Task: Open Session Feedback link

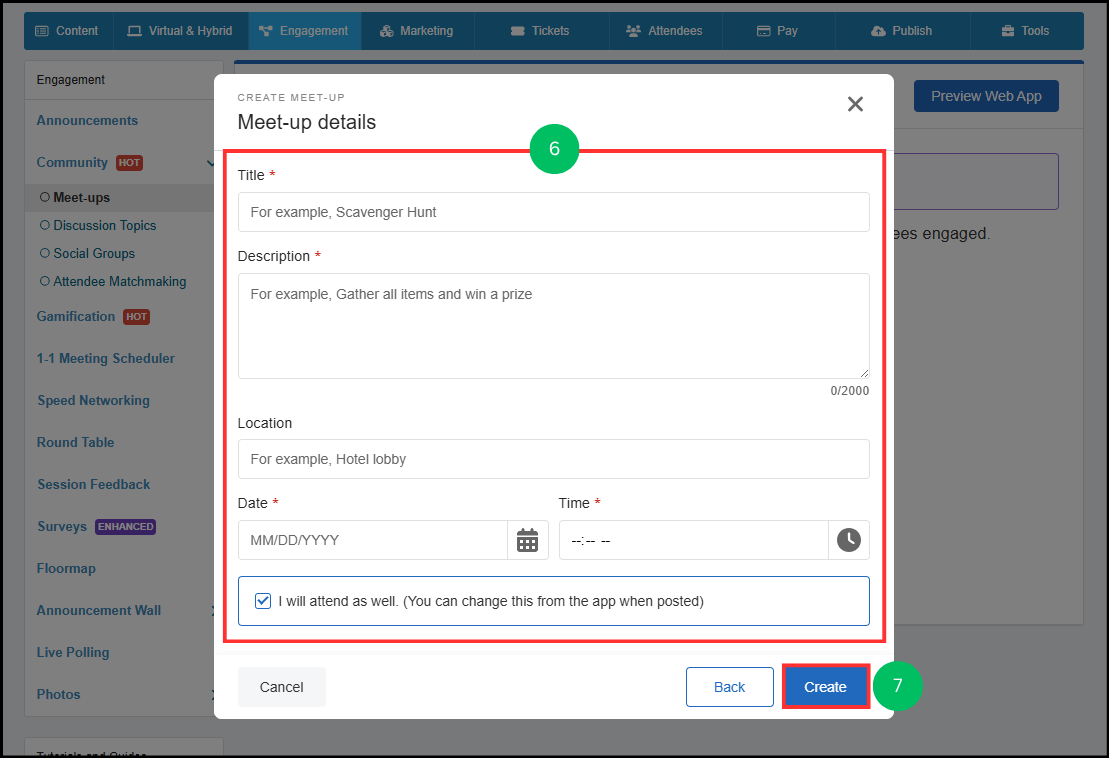Action: click(93, 484)
